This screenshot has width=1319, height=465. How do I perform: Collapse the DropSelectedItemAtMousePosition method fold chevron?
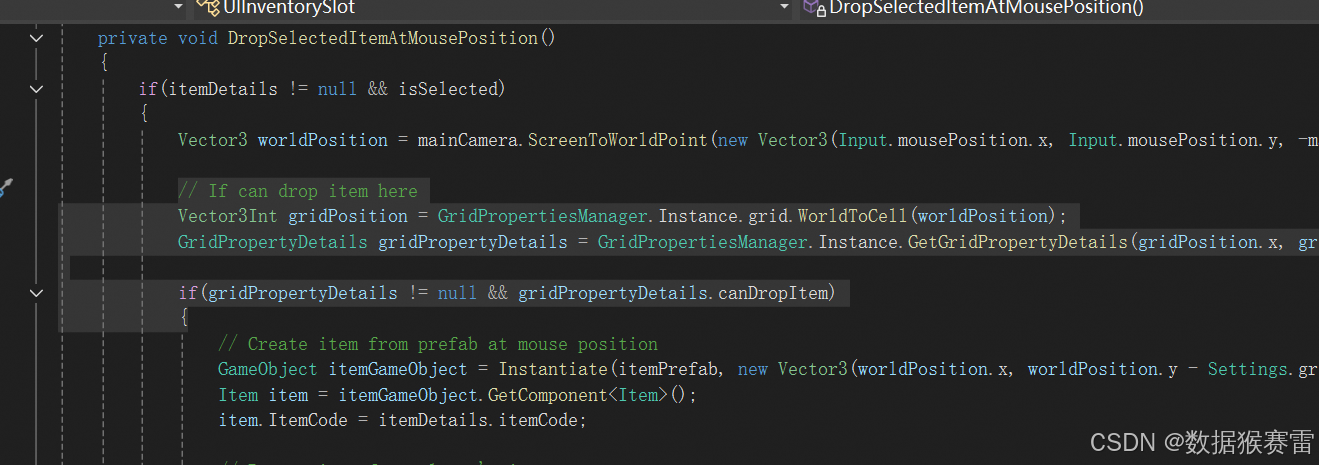37,38
